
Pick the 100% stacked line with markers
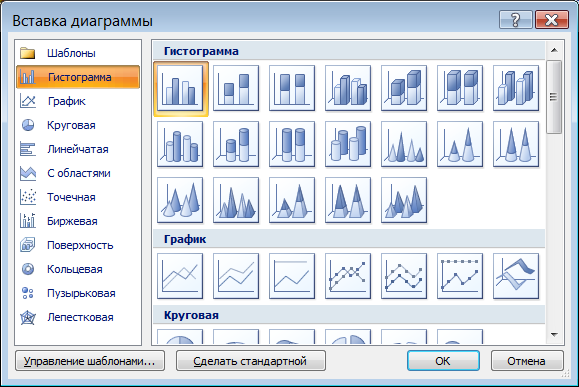pos(460,276)
